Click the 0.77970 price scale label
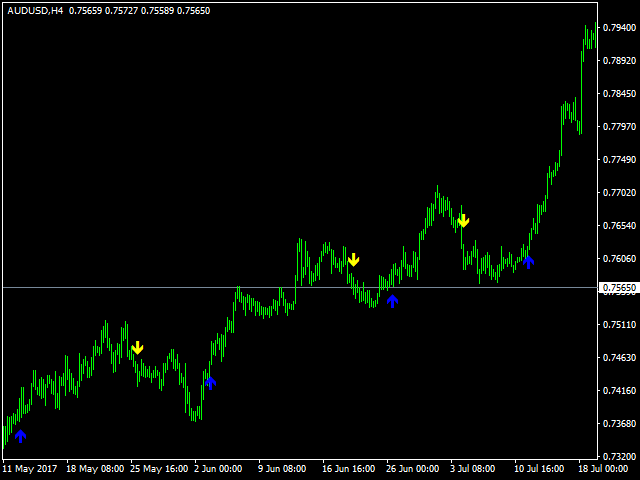The width and height of the screenshot is (640, 480). pyautogui.click(x=619, y=127)
